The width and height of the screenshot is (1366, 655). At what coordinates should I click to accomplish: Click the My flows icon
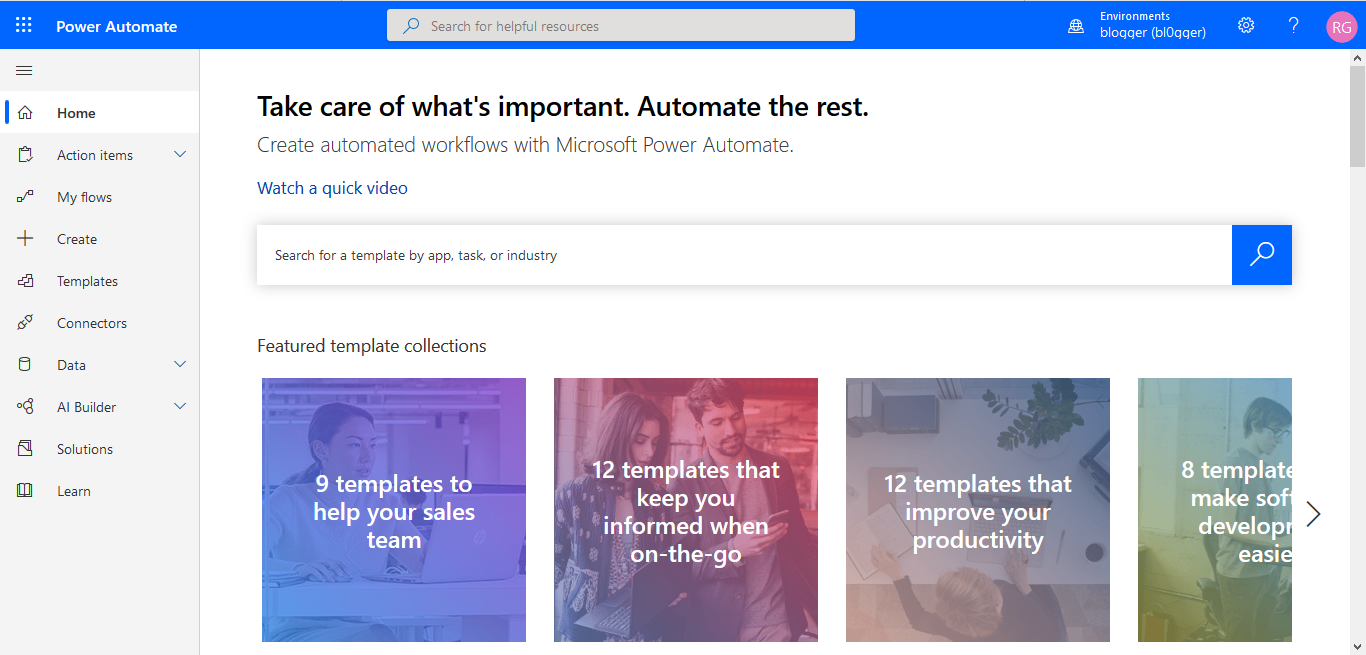[x=25, y=197]
